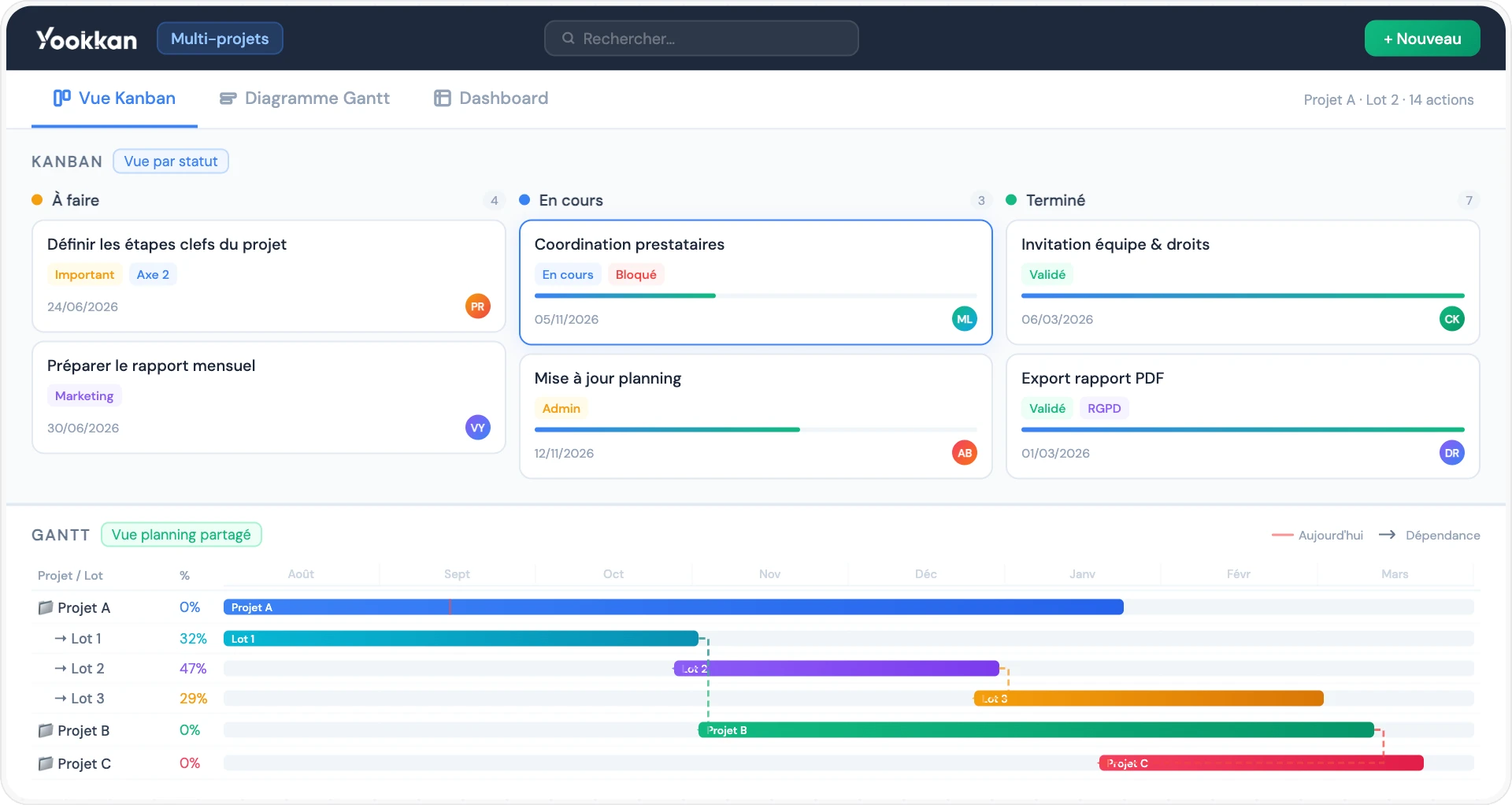Image resolution: width=1512 pixels, height=805 pixels.
Task: Toggle the Vue planning partagé chip
Action: click(x=181, y=535)
